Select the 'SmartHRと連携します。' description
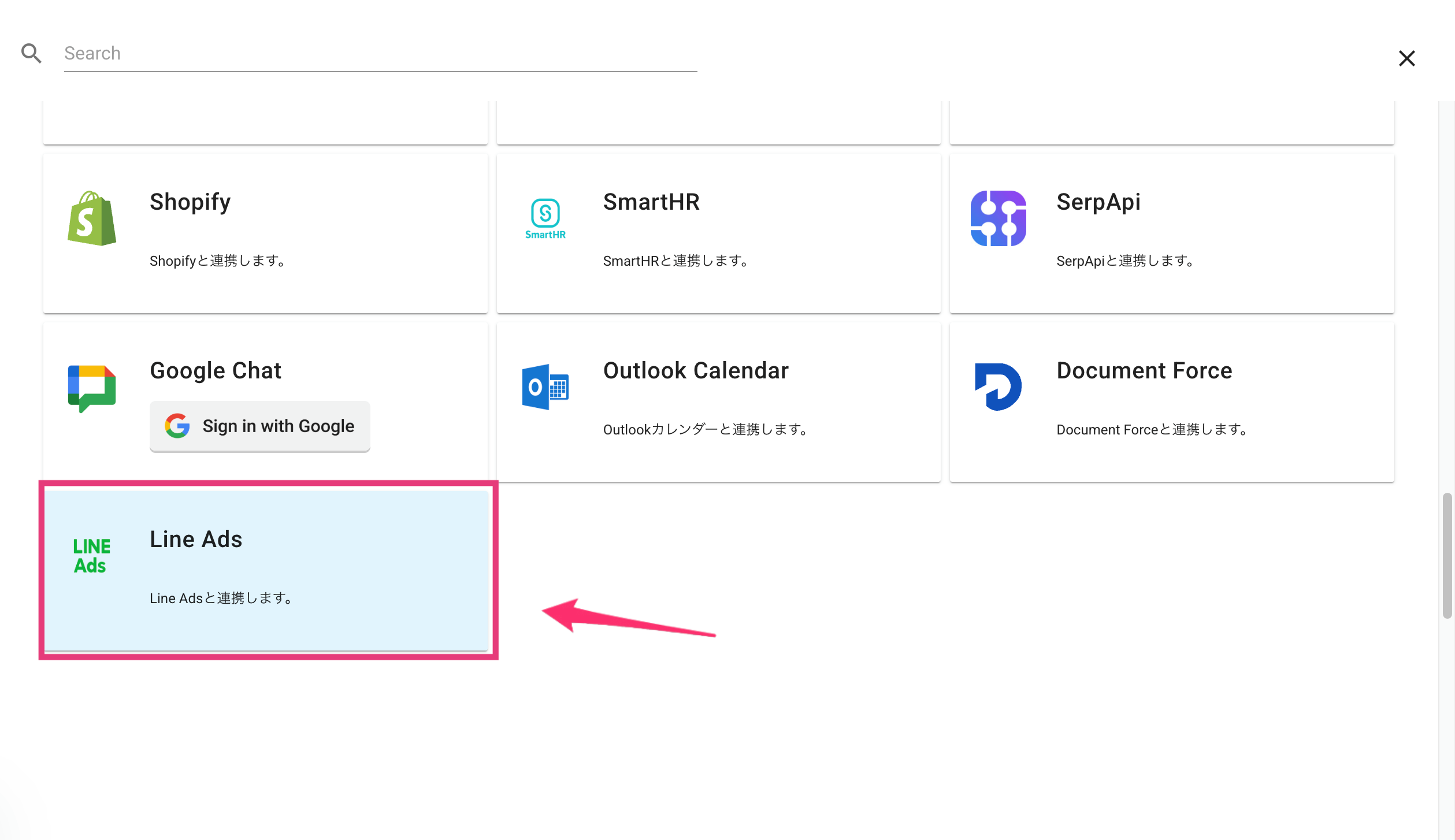The image size is (1455, 840). coord(677,261)
